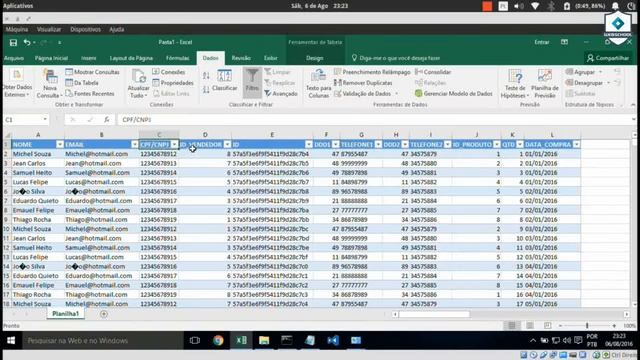Open Conexões
Screen dimensions: 640x360
169,72
